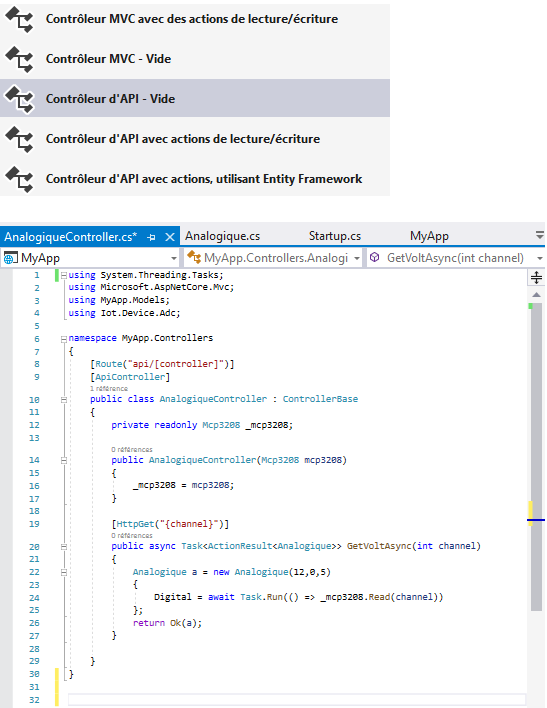Viewport: 547px width, 708px height.
Task: Click ControllerBase in the class declaration
Action: click(320, 399)
